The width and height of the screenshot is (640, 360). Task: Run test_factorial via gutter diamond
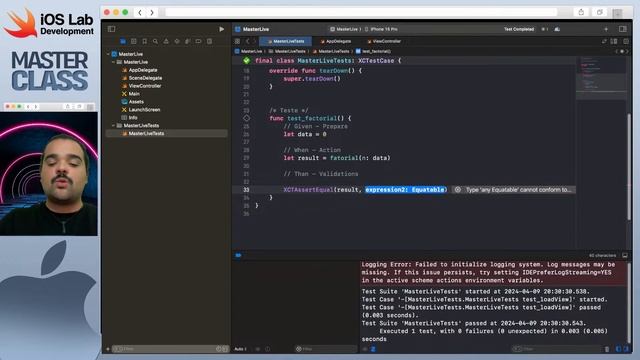point(247,118)
